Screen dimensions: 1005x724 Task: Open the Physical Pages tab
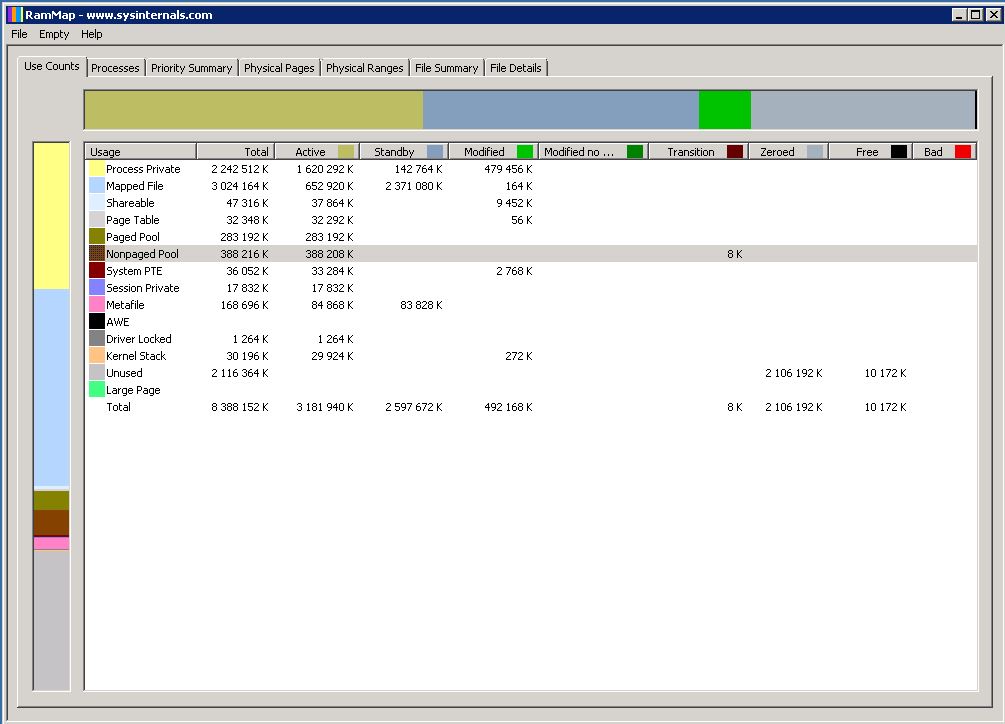[x=279, y=68]
